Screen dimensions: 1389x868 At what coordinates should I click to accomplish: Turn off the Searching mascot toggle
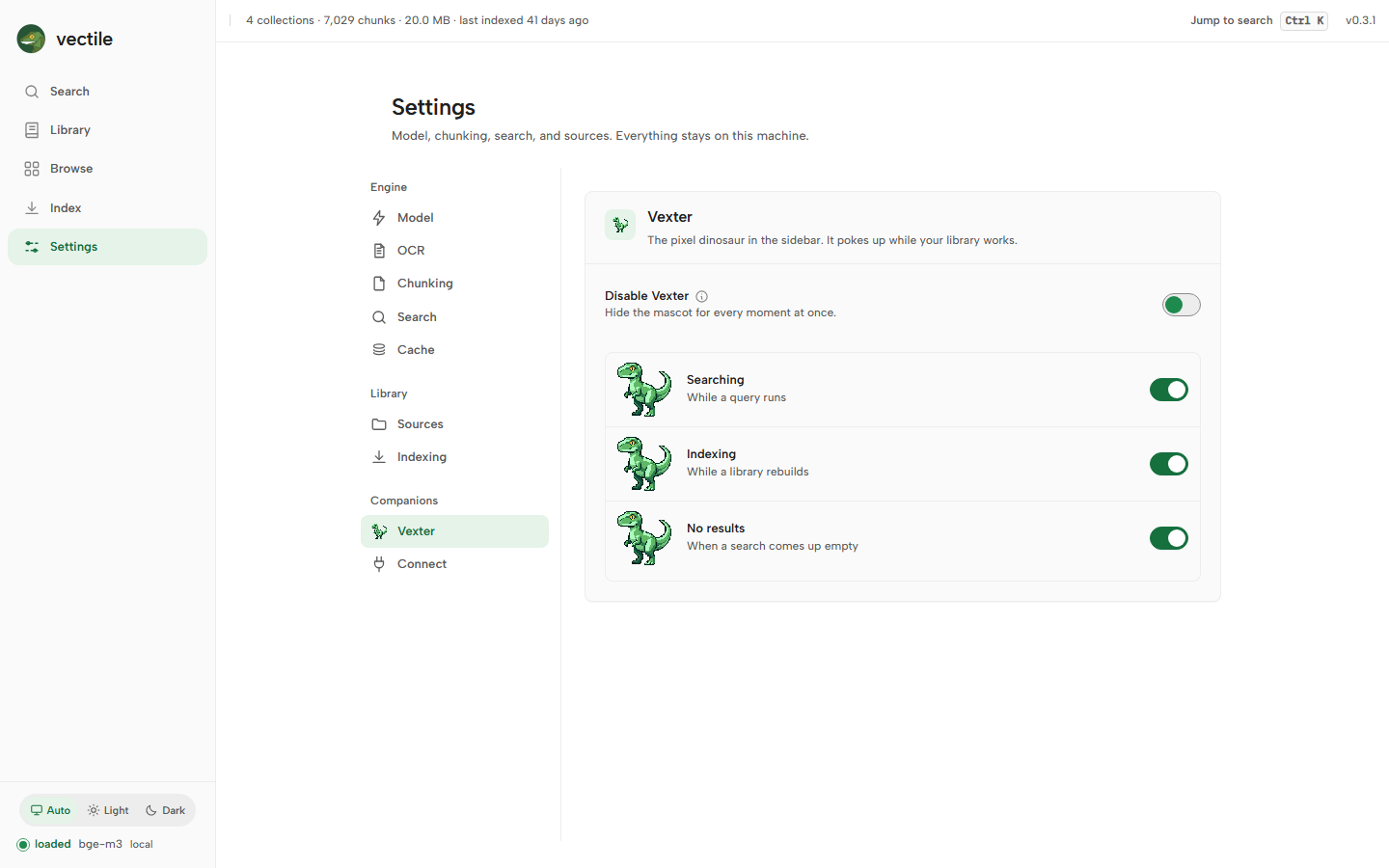tap(1169, 390)
